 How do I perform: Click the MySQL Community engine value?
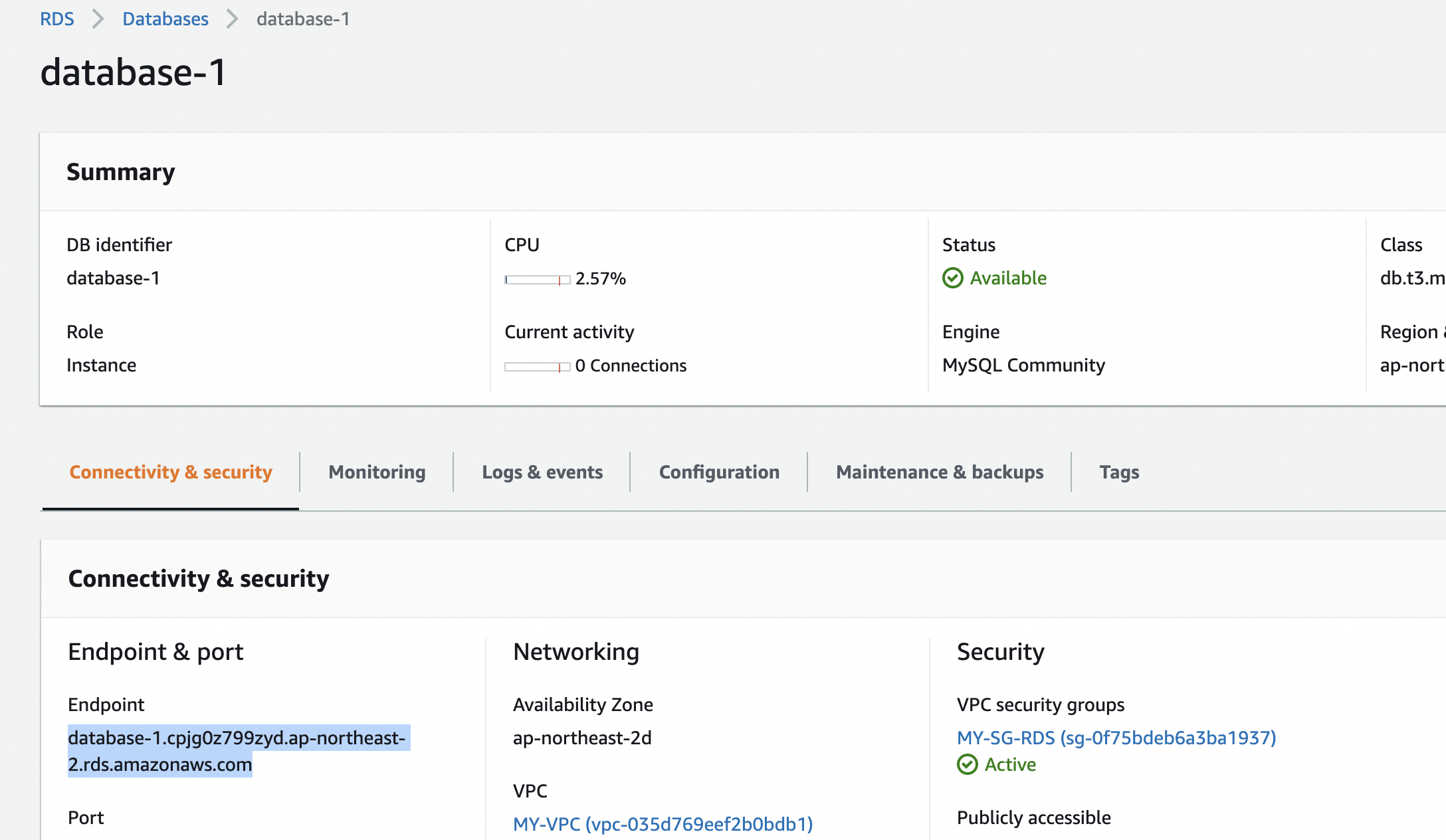pos(1023,365)
